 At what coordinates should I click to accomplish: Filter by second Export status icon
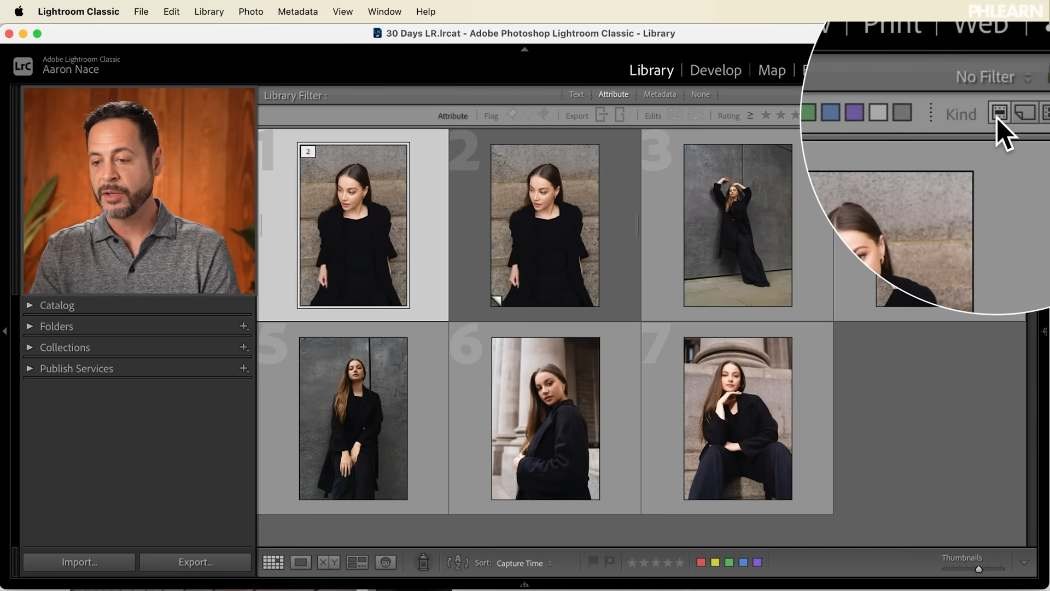tap(619, 115)
